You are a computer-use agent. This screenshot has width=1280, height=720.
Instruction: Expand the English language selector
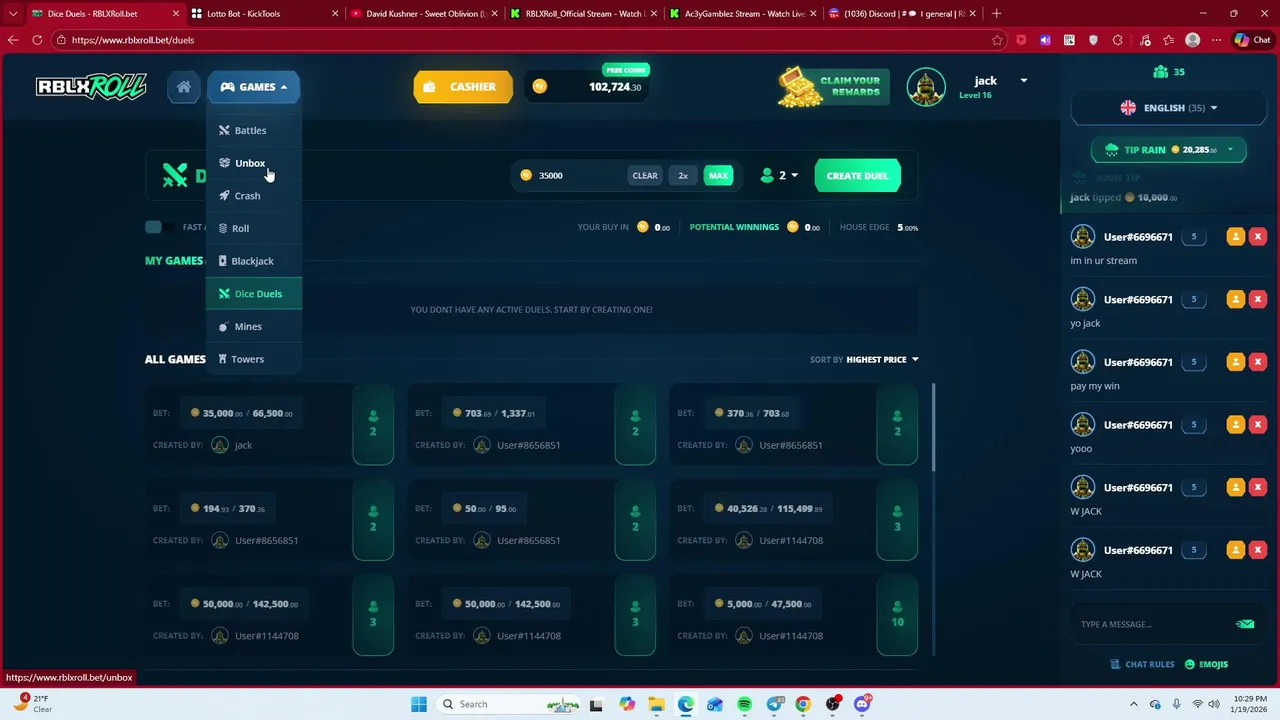1169,108
